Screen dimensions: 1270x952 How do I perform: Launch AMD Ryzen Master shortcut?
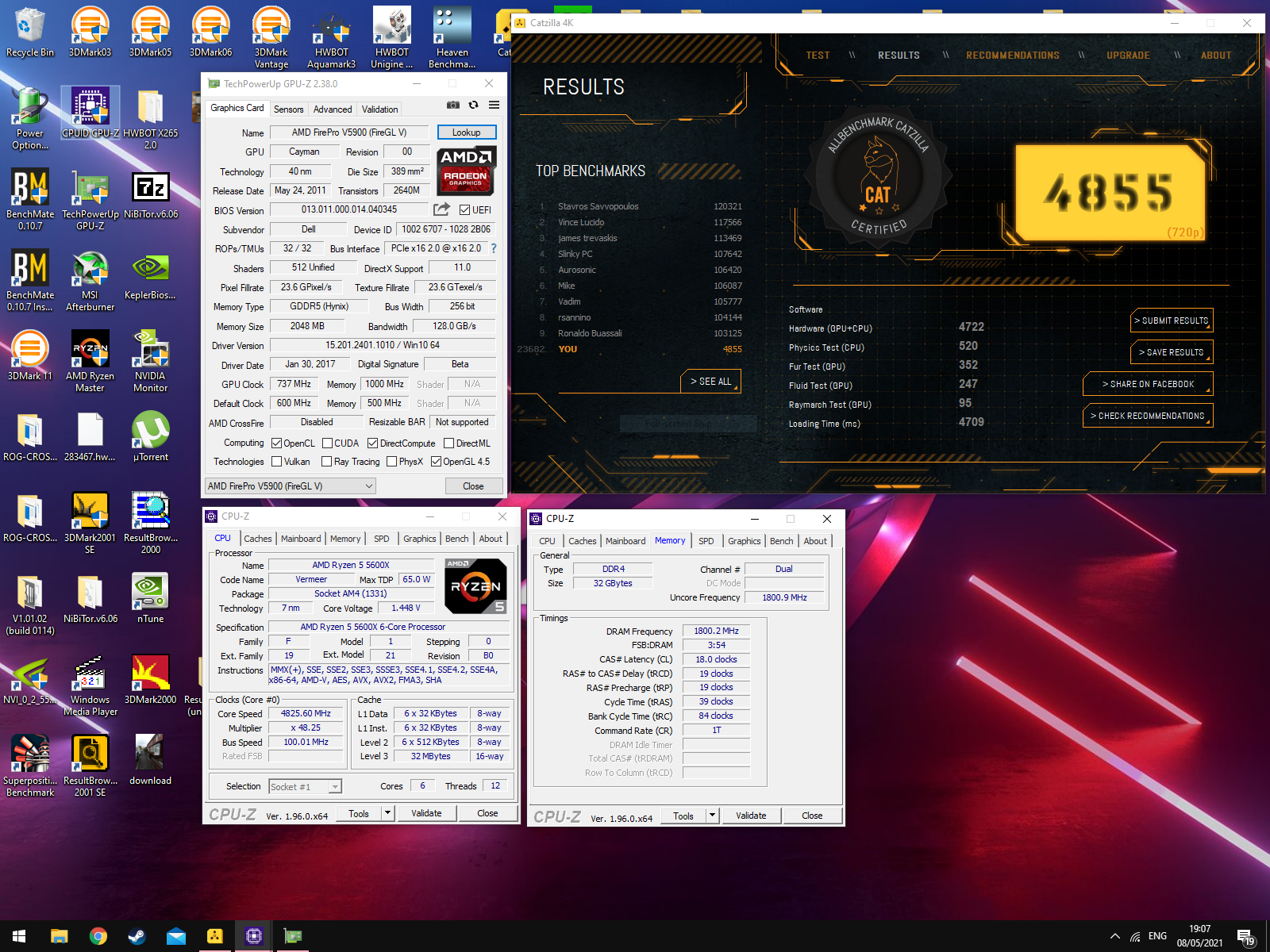(x=90, y=362)
